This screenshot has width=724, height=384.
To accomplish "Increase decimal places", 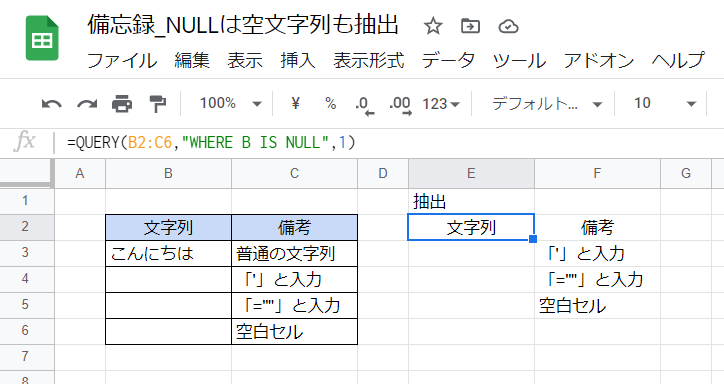I will (x=400, y=105).
